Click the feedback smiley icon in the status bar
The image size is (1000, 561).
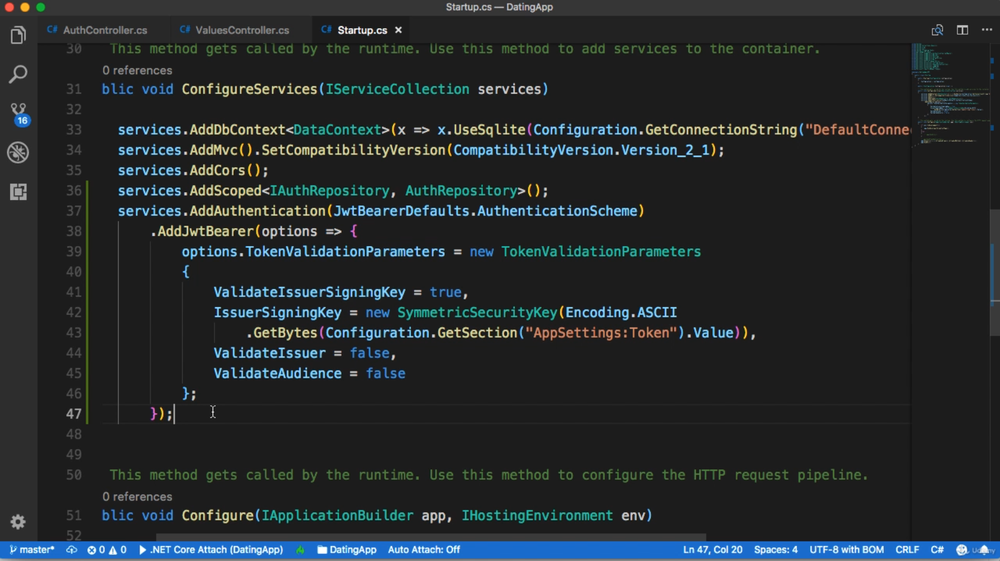coord(962,550)
